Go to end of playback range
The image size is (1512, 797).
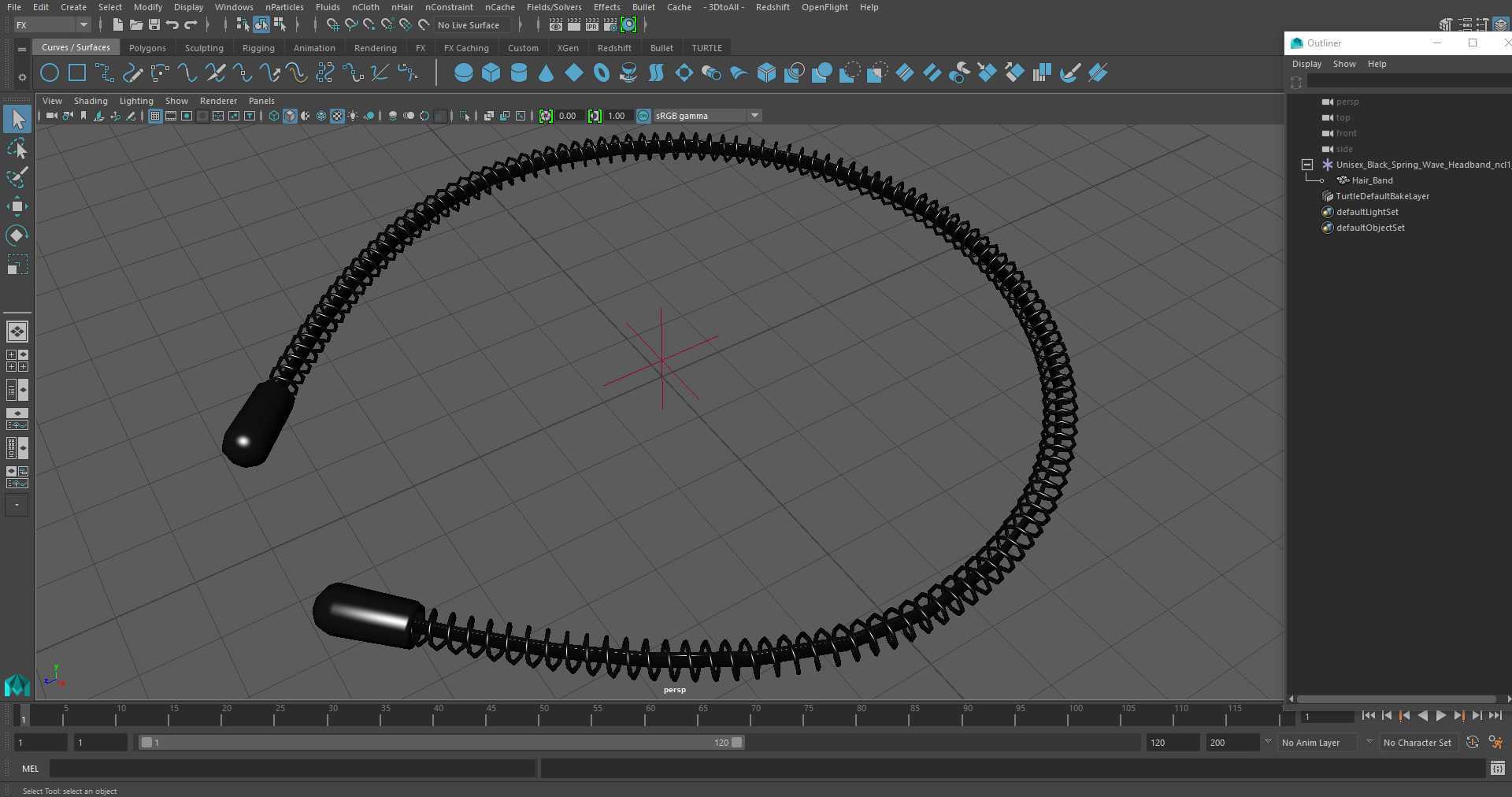(1495, 716)
